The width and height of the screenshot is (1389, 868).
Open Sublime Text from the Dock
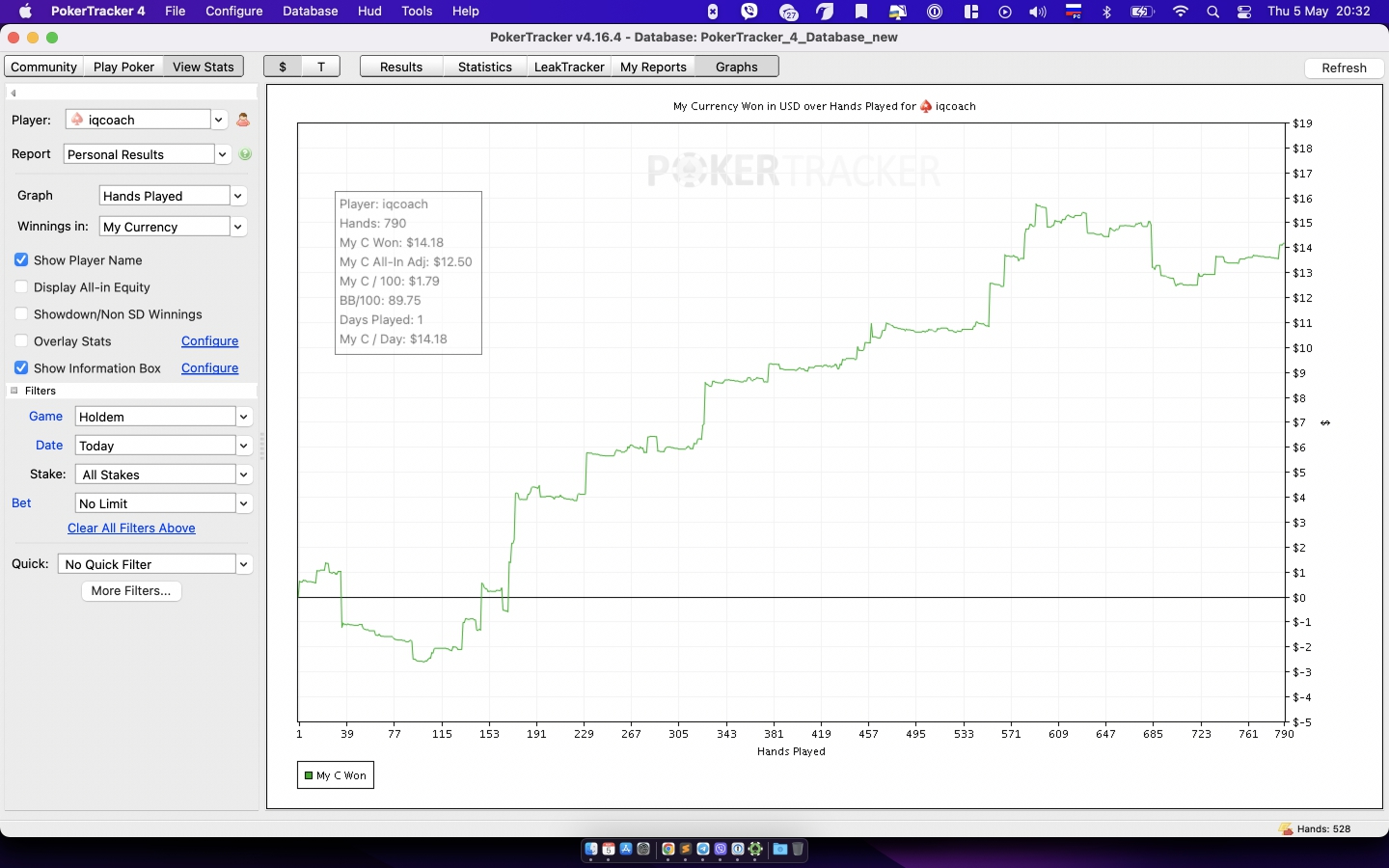pyautogui.click(x=686, y=849)
